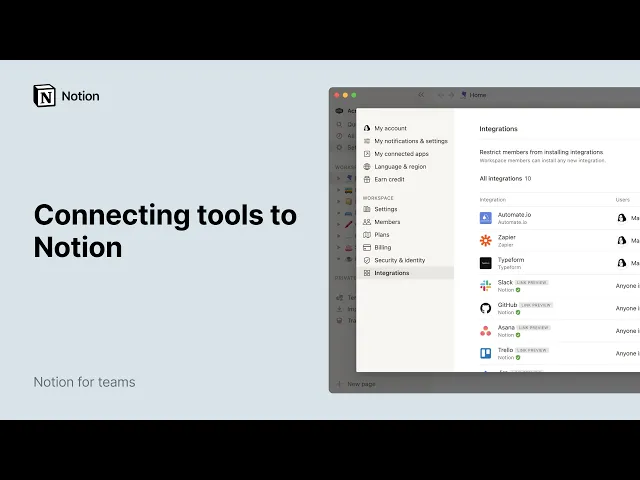640x480 pixels.
Task: Click the Typeform logo icon
Action: pos(485,263)
